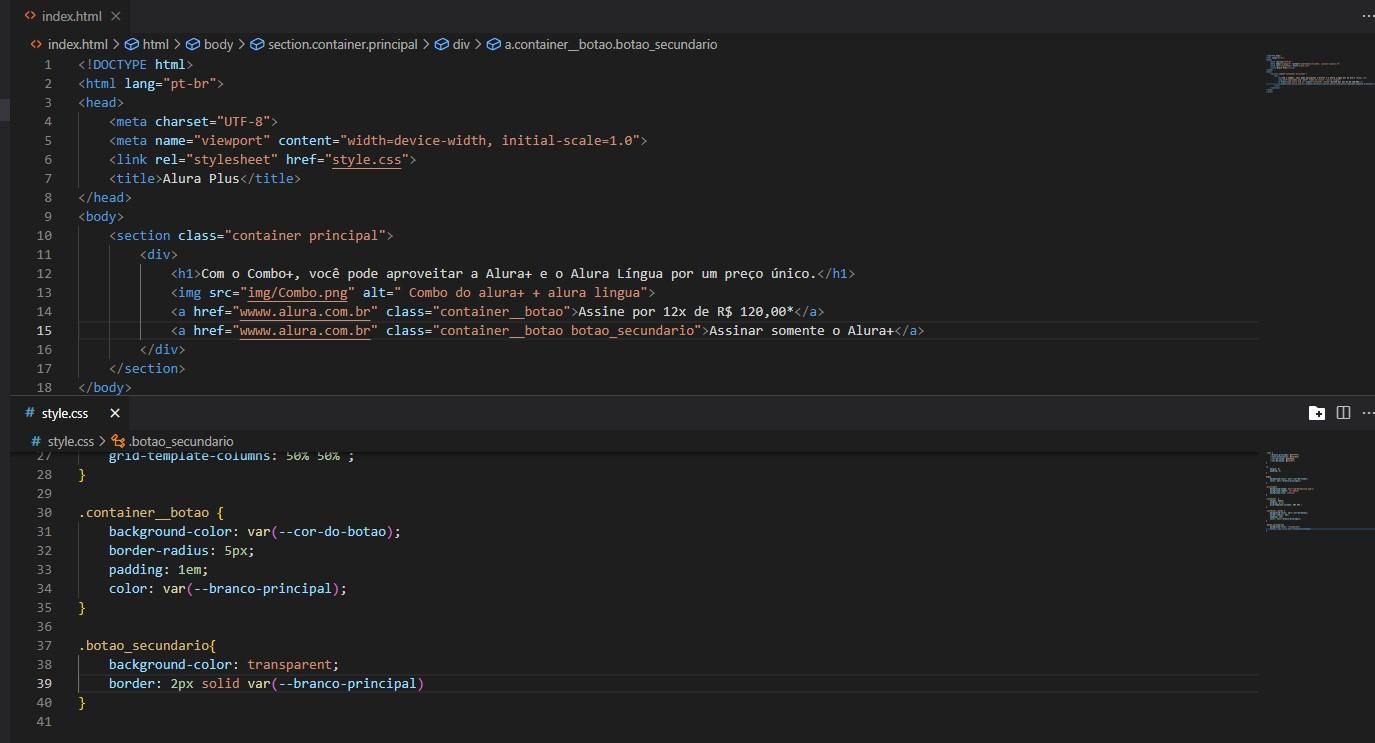Open the html breadcrumb element

(147, 44)
